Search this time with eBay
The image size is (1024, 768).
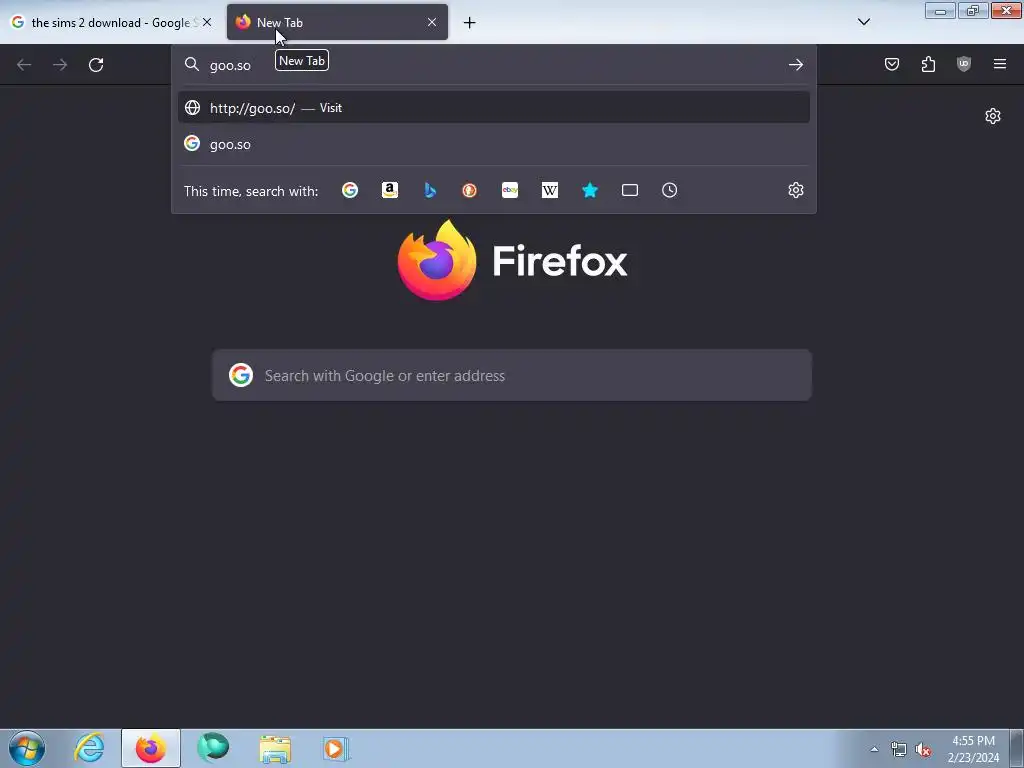coord(510,190)
